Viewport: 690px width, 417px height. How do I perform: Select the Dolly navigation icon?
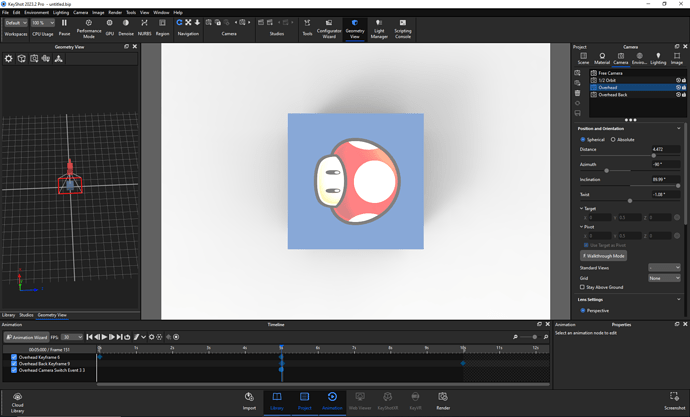[x=197, y=22]
